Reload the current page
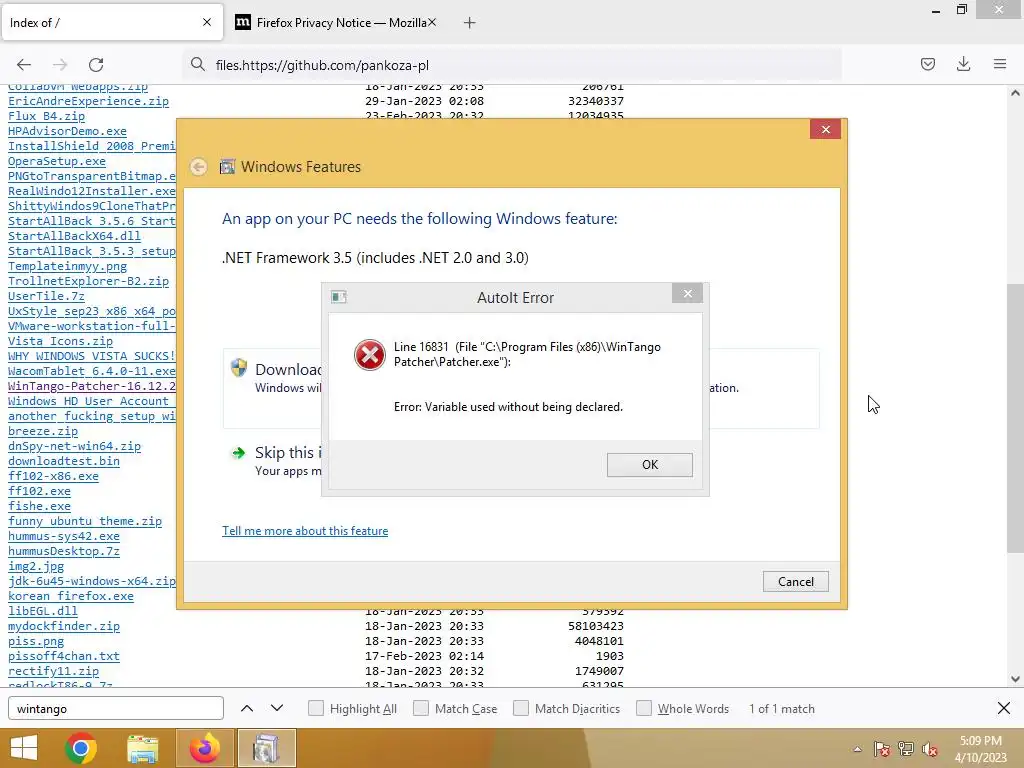Viewport: 1024px width, 768px height. pos(96,65)
